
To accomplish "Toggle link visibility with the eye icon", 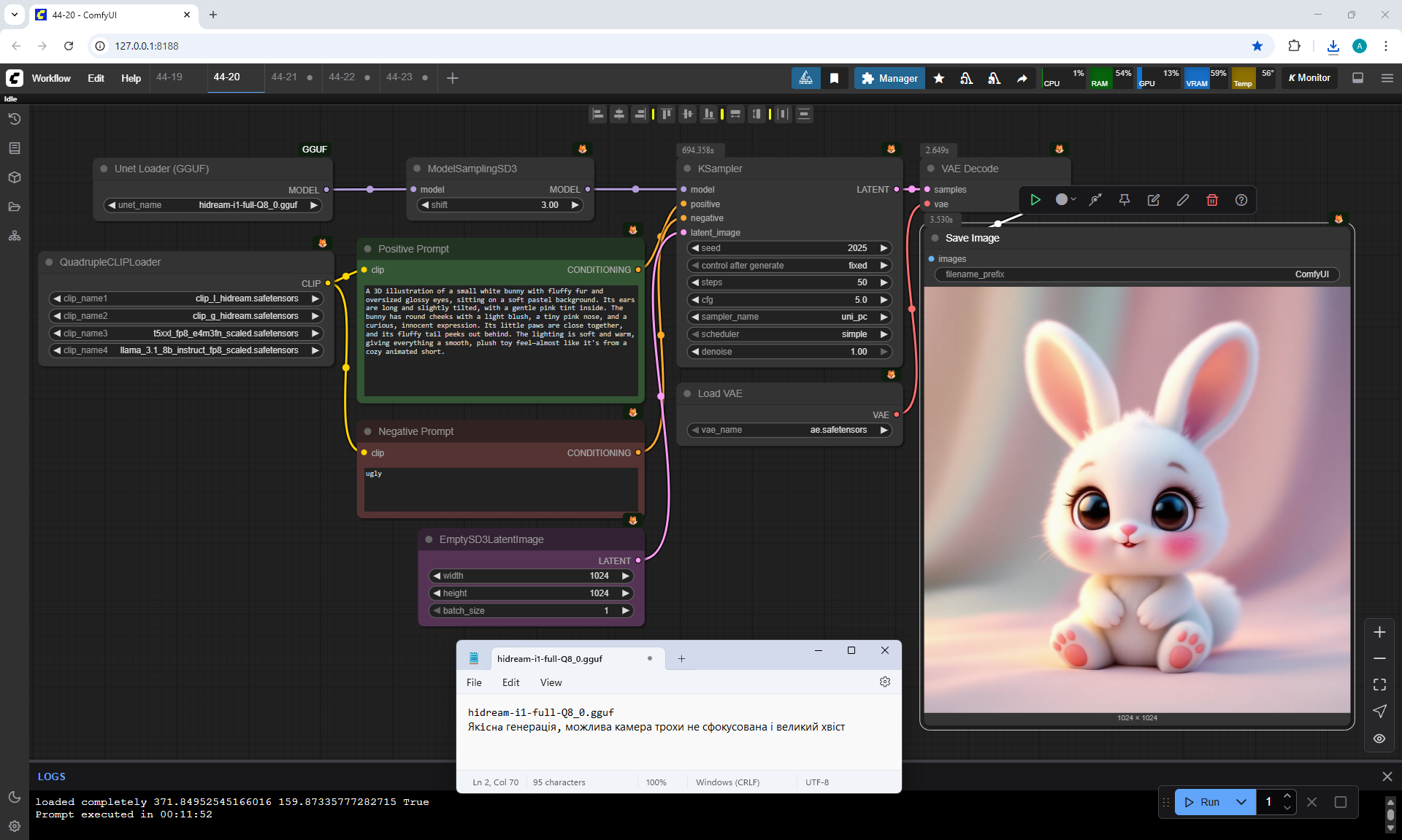I will click(x=1379, y=739).
